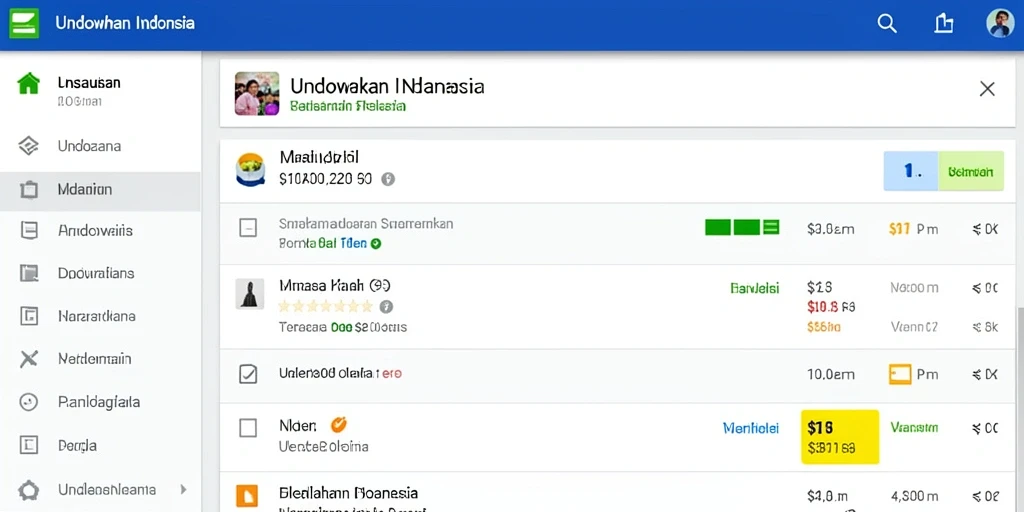Click the tools icon beside Netdemain
The image size is (1024, 512).
29,359
